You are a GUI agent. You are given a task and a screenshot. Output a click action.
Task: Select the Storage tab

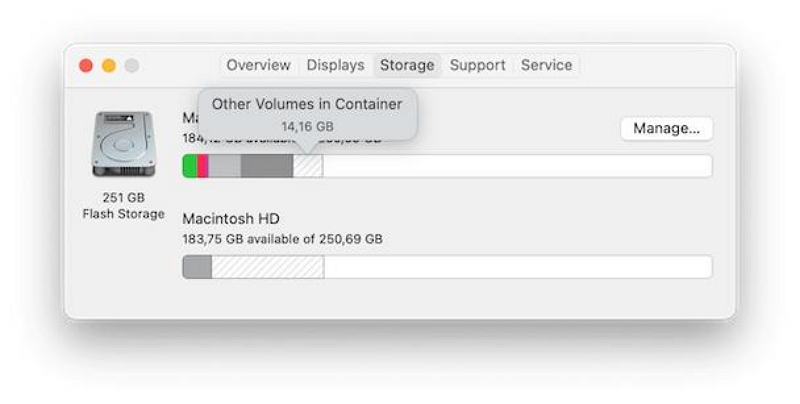[x=407, y=65]
